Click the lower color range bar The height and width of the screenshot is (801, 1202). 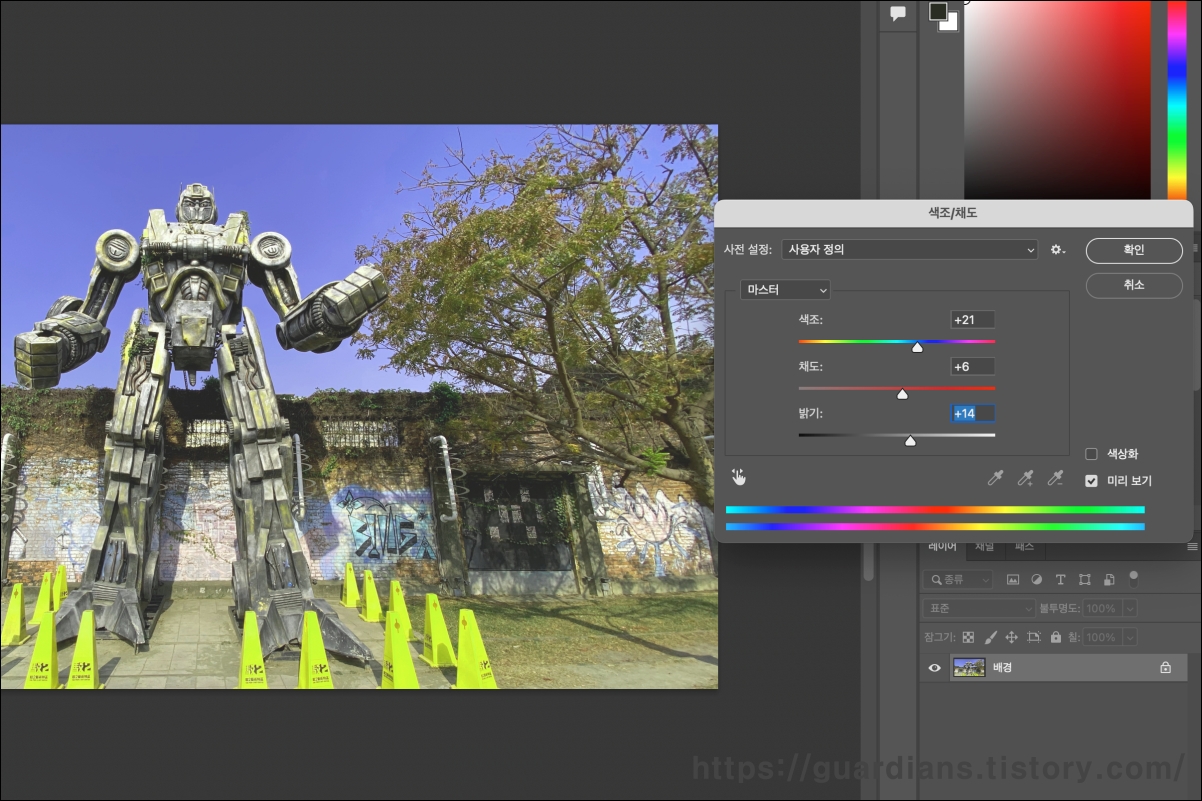(935, 526)
